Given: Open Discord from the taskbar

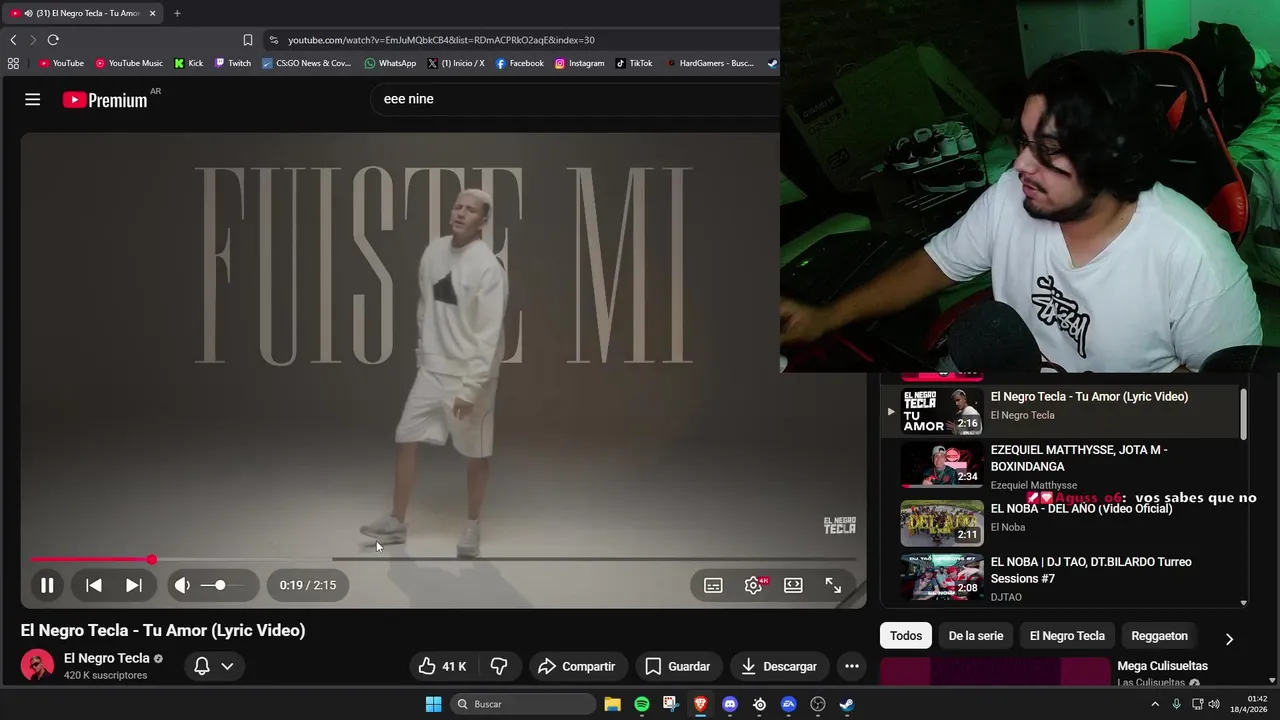Looking at the screenshot, I should pos(730,704).
